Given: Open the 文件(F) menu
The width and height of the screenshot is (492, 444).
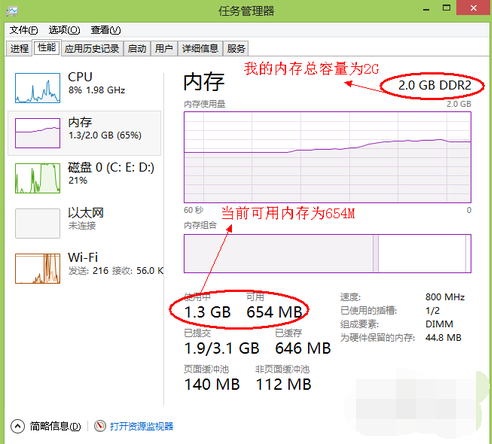Looking at the screenshot, I should point(24,30).
